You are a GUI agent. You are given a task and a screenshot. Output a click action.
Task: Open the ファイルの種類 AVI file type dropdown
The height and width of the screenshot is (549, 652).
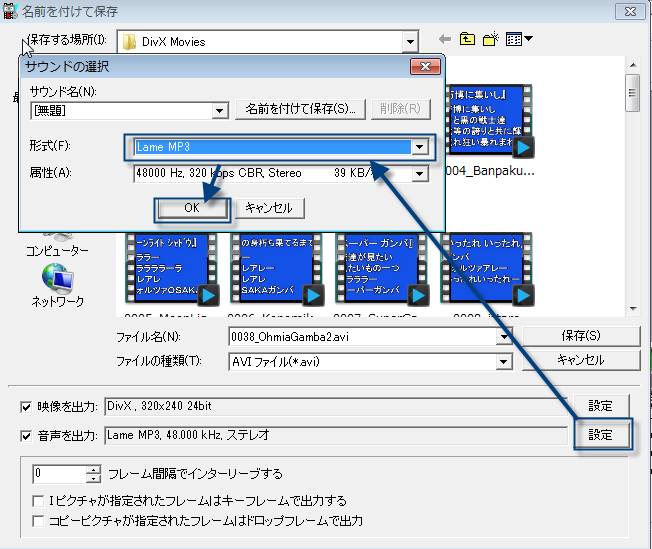coord(504,361)
